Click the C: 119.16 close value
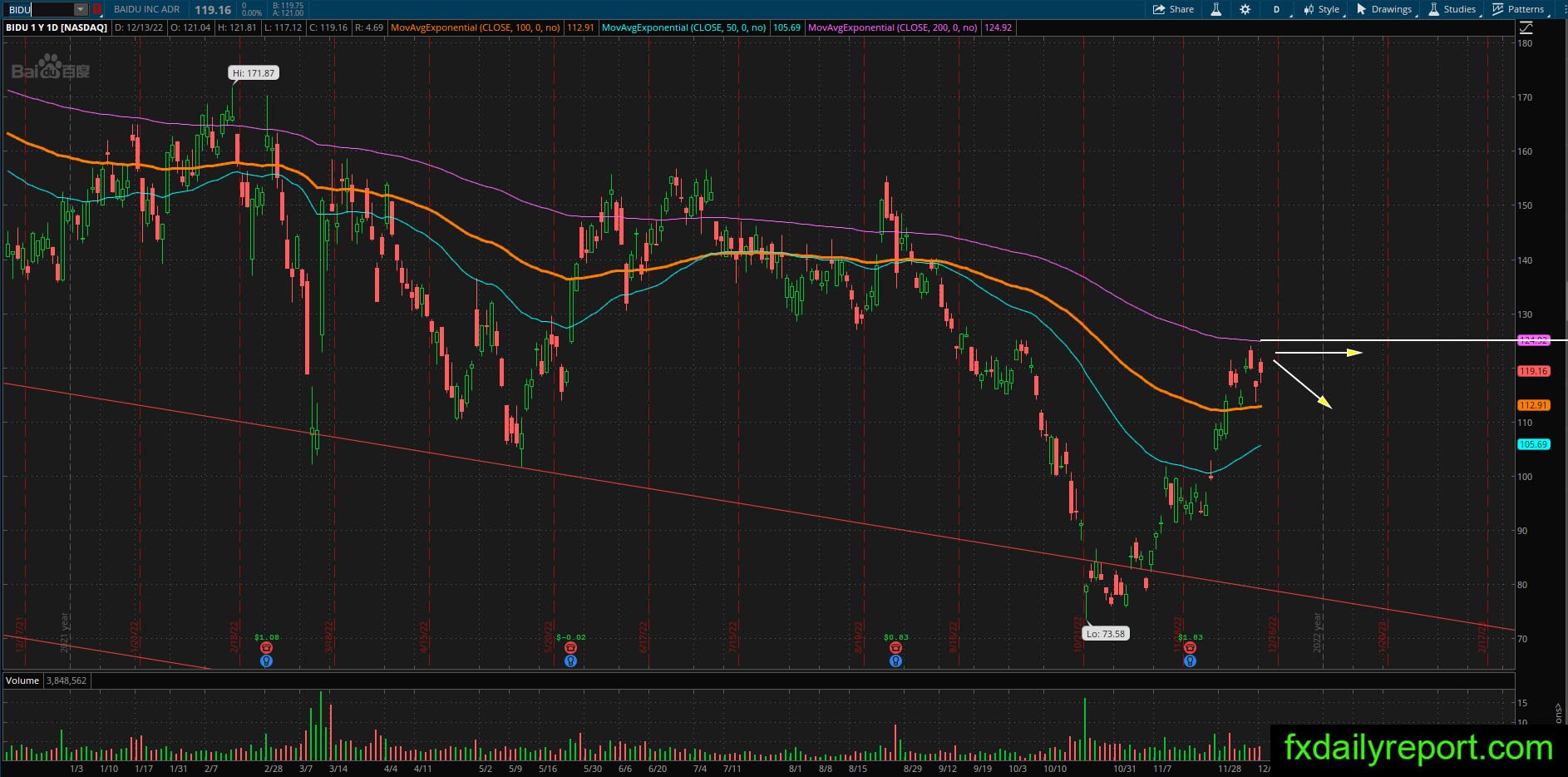The image size is (1568, 777). point(328,27)
